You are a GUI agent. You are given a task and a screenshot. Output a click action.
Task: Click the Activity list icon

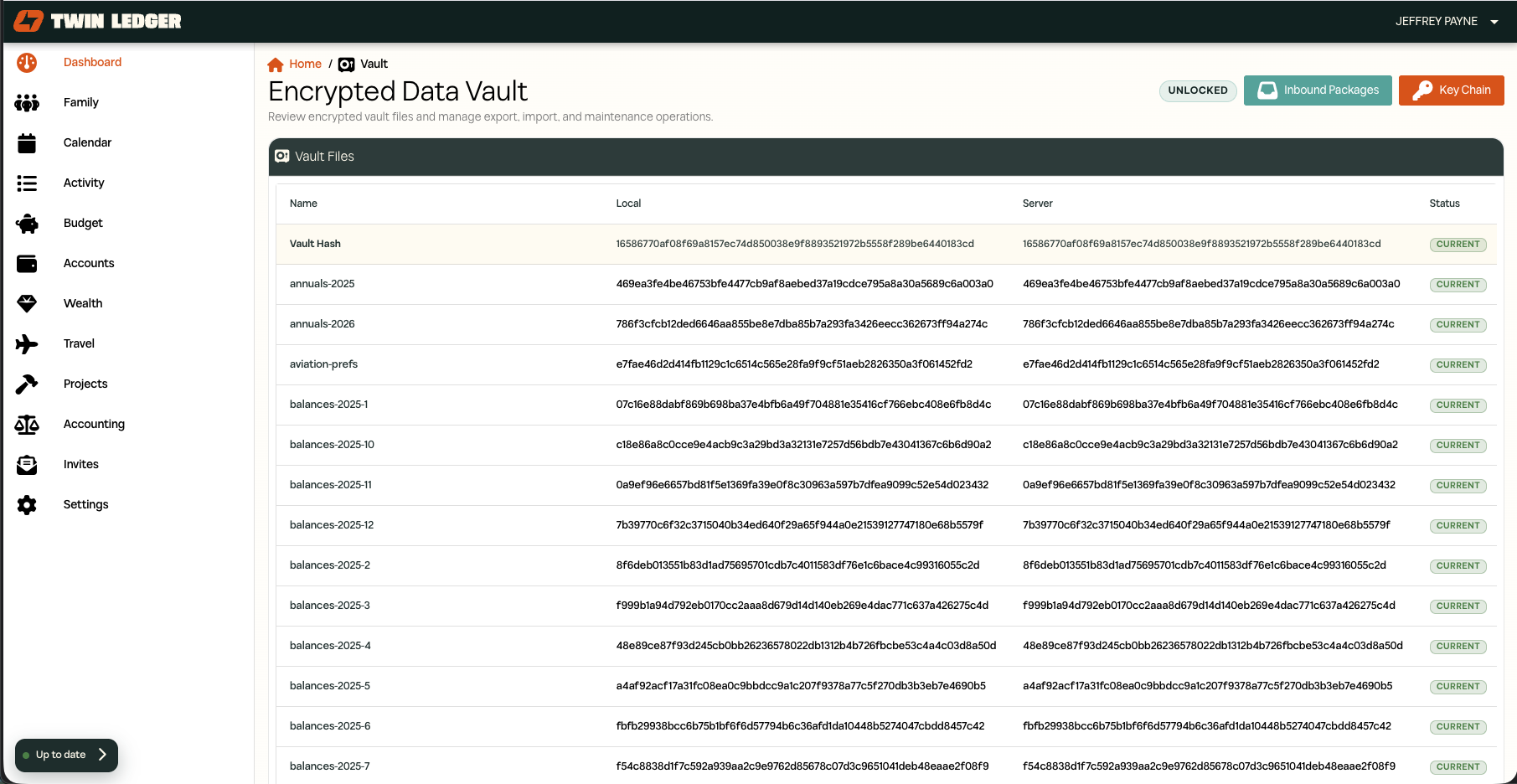click(27, 183)
